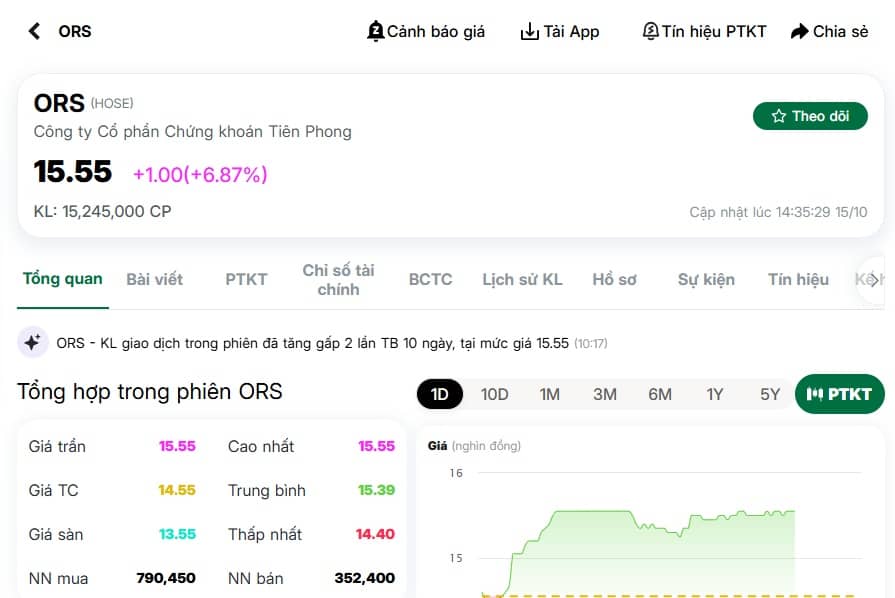Click the price alert bell icon
Image resolution: width=895 pixels, height=598 pixels.
tap(375, 31)
